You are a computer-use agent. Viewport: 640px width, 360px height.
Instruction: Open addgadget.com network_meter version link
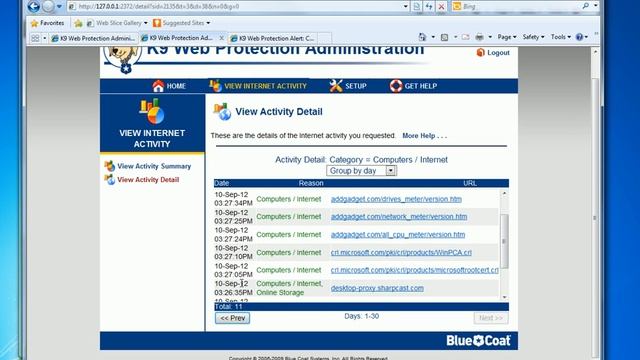pyautogui.click(x=399, y=217)
